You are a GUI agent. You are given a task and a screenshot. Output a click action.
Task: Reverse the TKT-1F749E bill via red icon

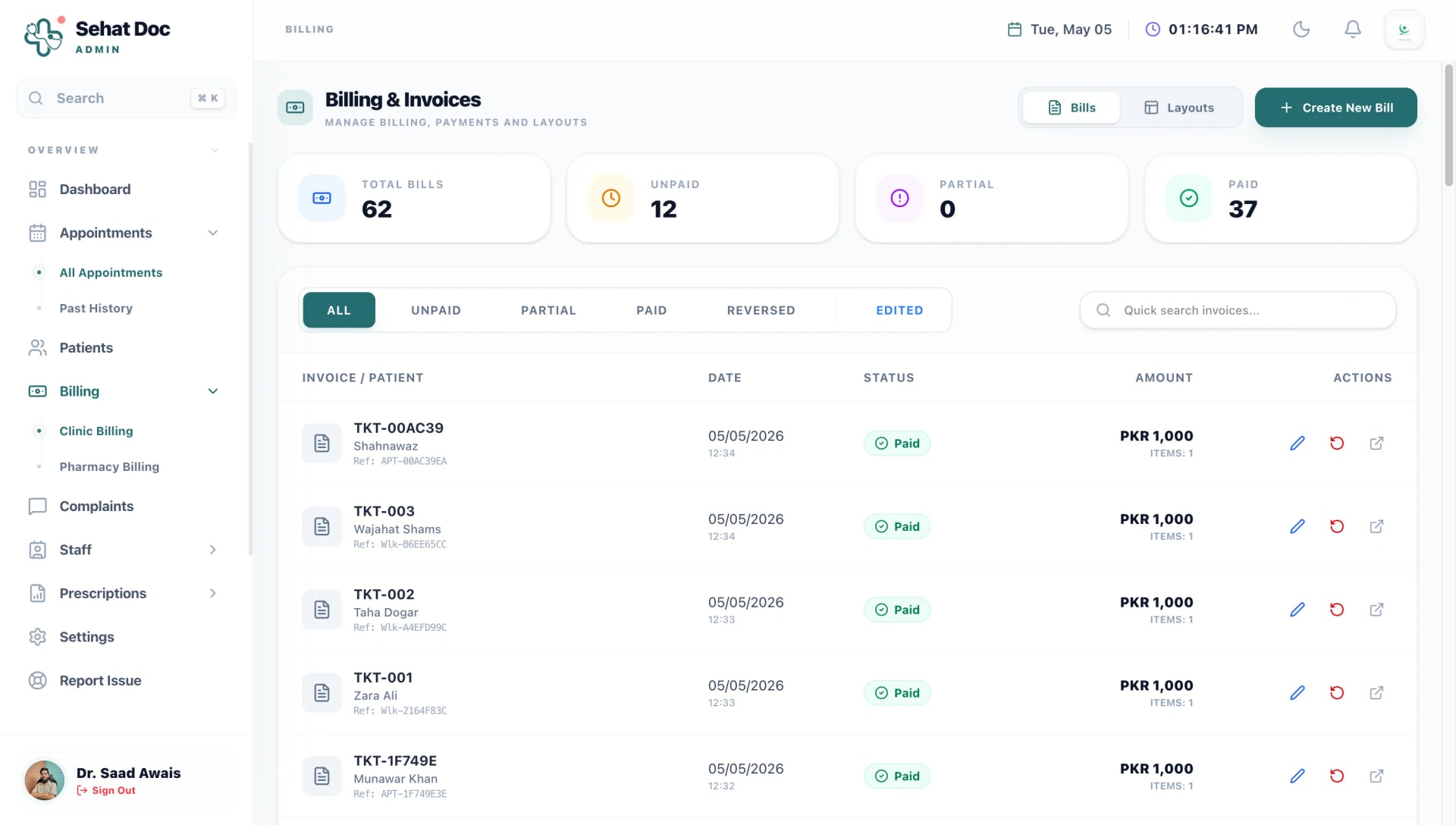click(1337, 776)
